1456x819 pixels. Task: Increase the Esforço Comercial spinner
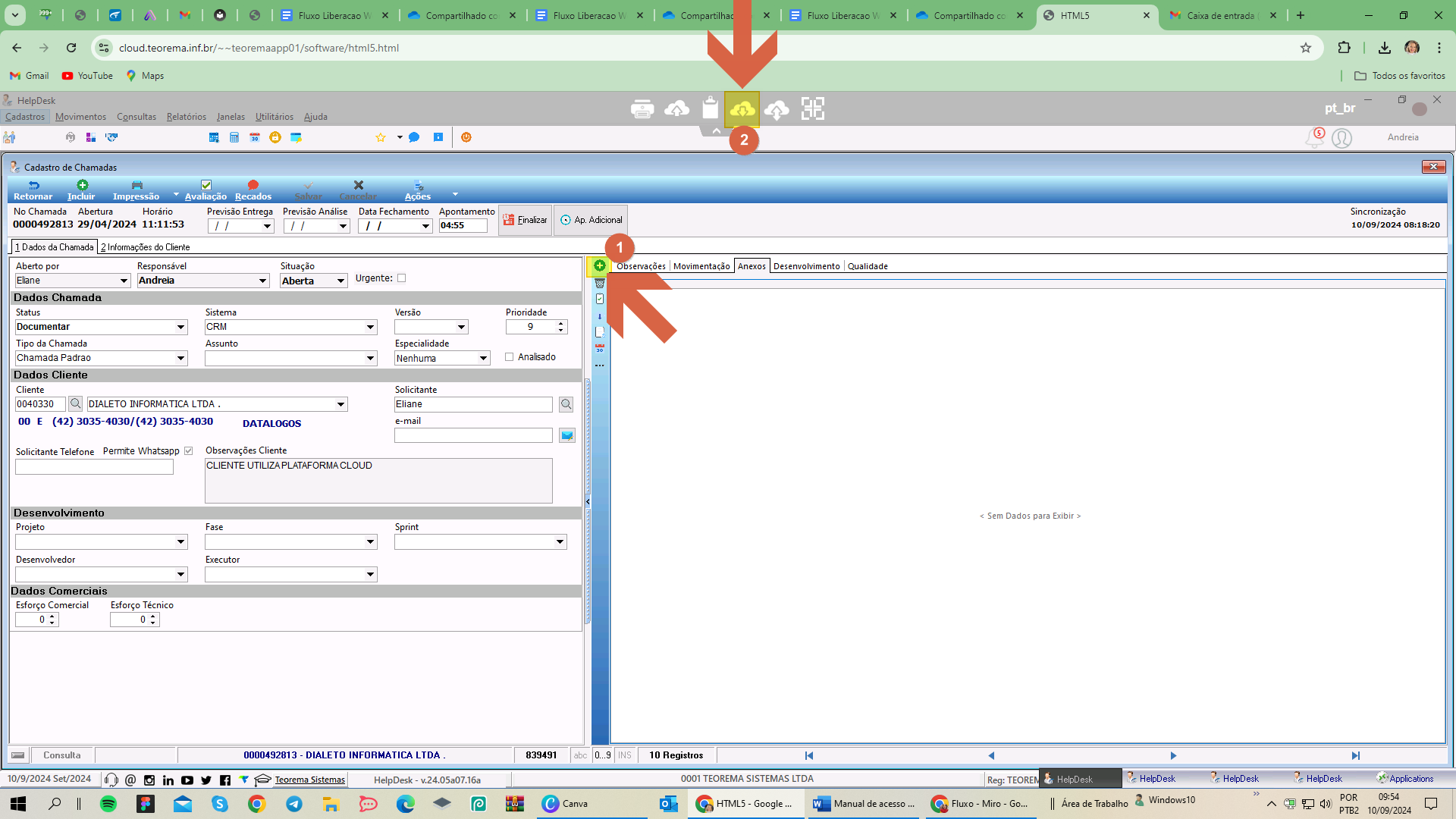52,617
